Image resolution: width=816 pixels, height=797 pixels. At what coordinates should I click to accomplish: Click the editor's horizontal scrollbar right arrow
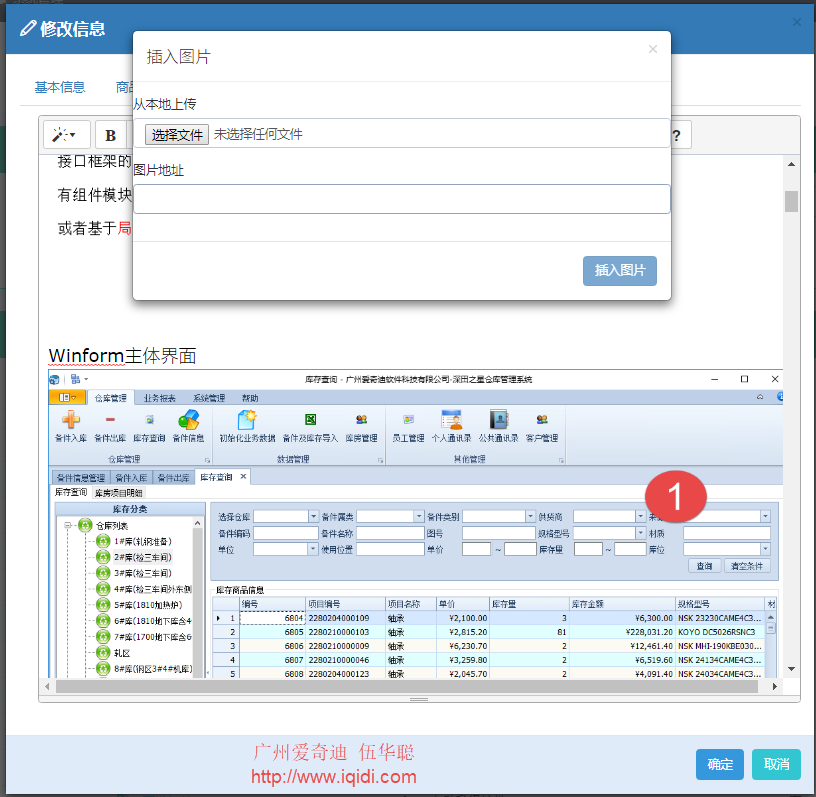pyautogui.click(x=774, y=686)
